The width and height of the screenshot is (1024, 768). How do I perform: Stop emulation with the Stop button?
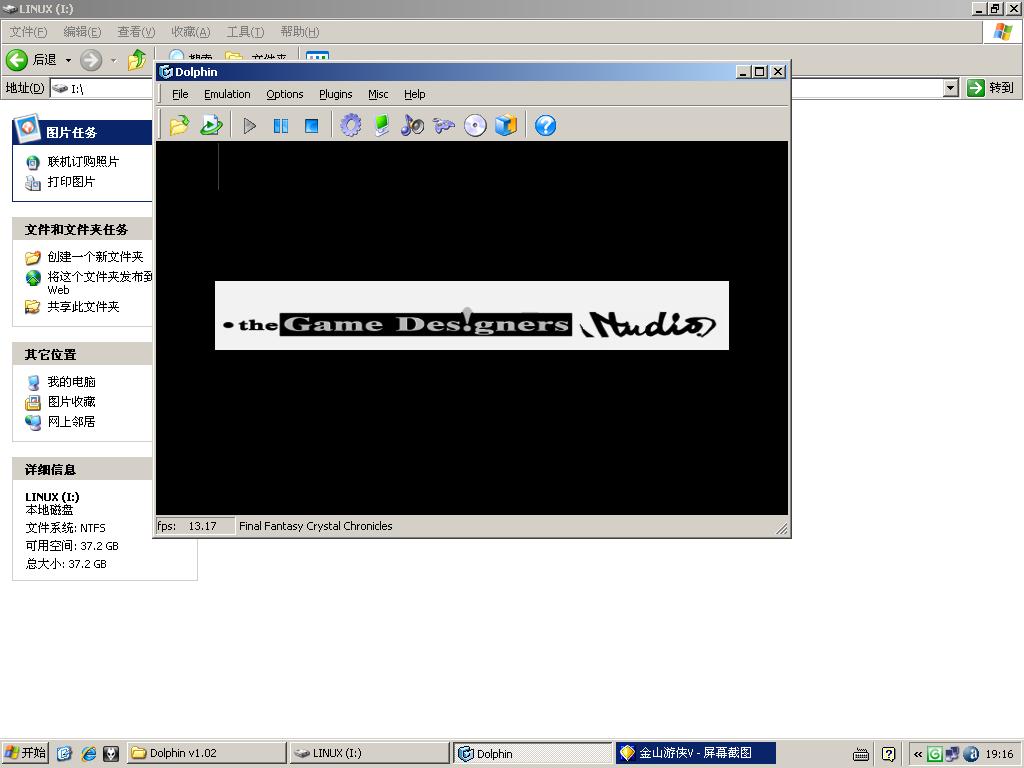312,125
